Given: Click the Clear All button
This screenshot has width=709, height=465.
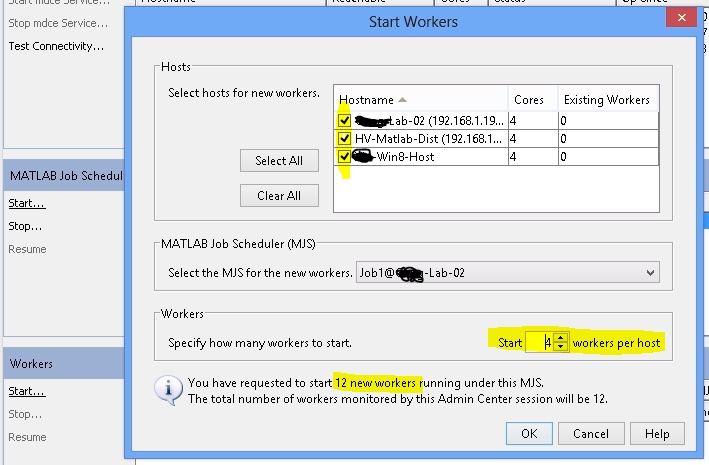Looking at the screenshot, I should [279, 195].
